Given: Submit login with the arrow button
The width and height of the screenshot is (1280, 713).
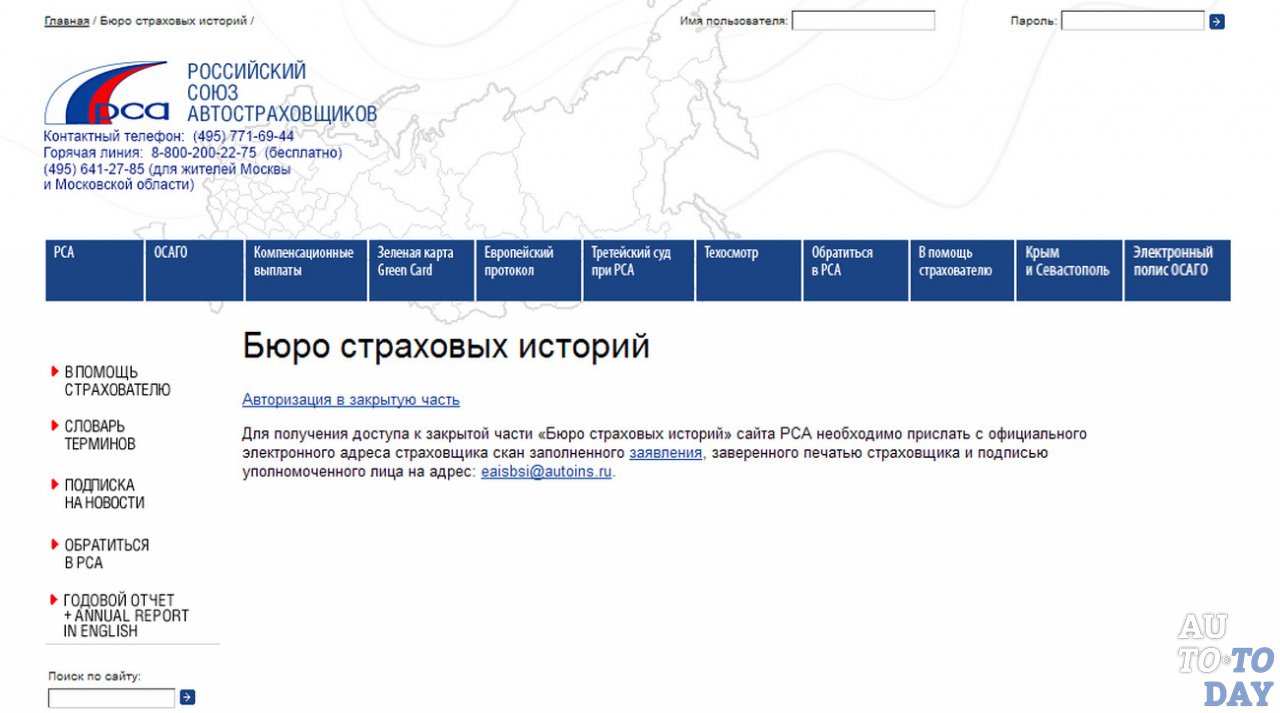Looking at the screenshot, I should tap(1217, 21).
